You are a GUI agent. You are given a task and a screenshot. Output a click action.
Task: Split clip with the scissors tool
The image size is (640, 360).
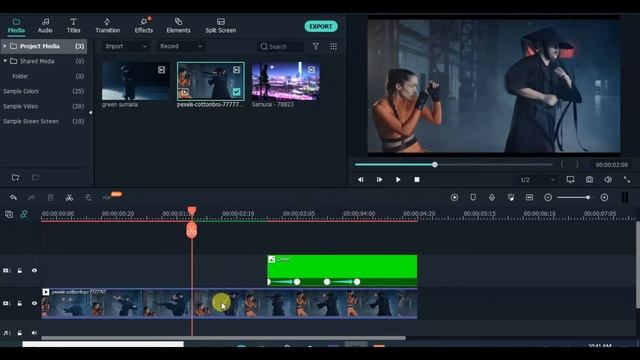pyautogui.click(x=69, y=198)
